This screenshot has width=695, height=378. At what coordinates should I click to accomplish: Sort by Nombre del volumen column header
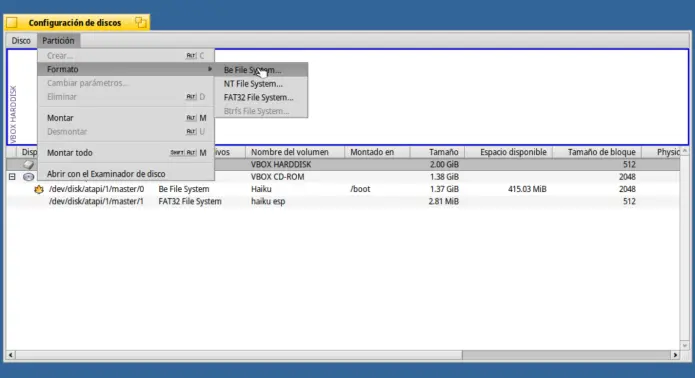pyautogui.click(x=295, y=152)
